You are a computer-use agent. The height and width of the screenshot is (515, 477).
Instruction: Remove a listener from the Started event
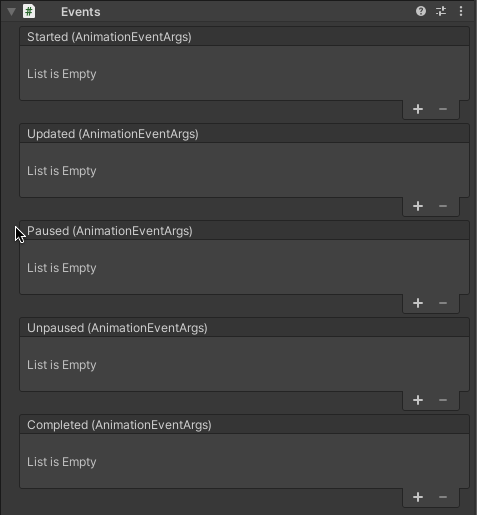point(443,109)
